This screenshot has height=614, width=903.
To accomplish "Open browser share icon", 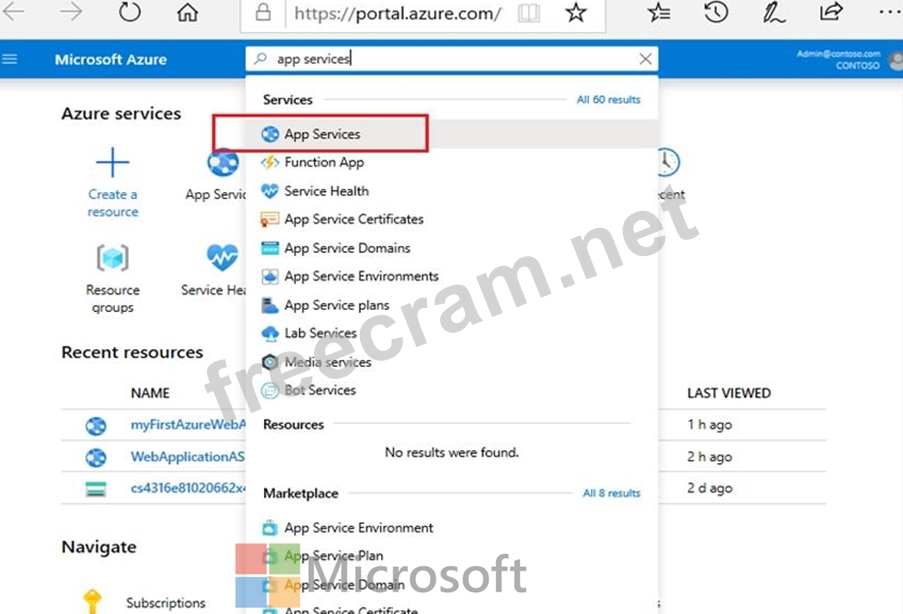I will (830, 13).
